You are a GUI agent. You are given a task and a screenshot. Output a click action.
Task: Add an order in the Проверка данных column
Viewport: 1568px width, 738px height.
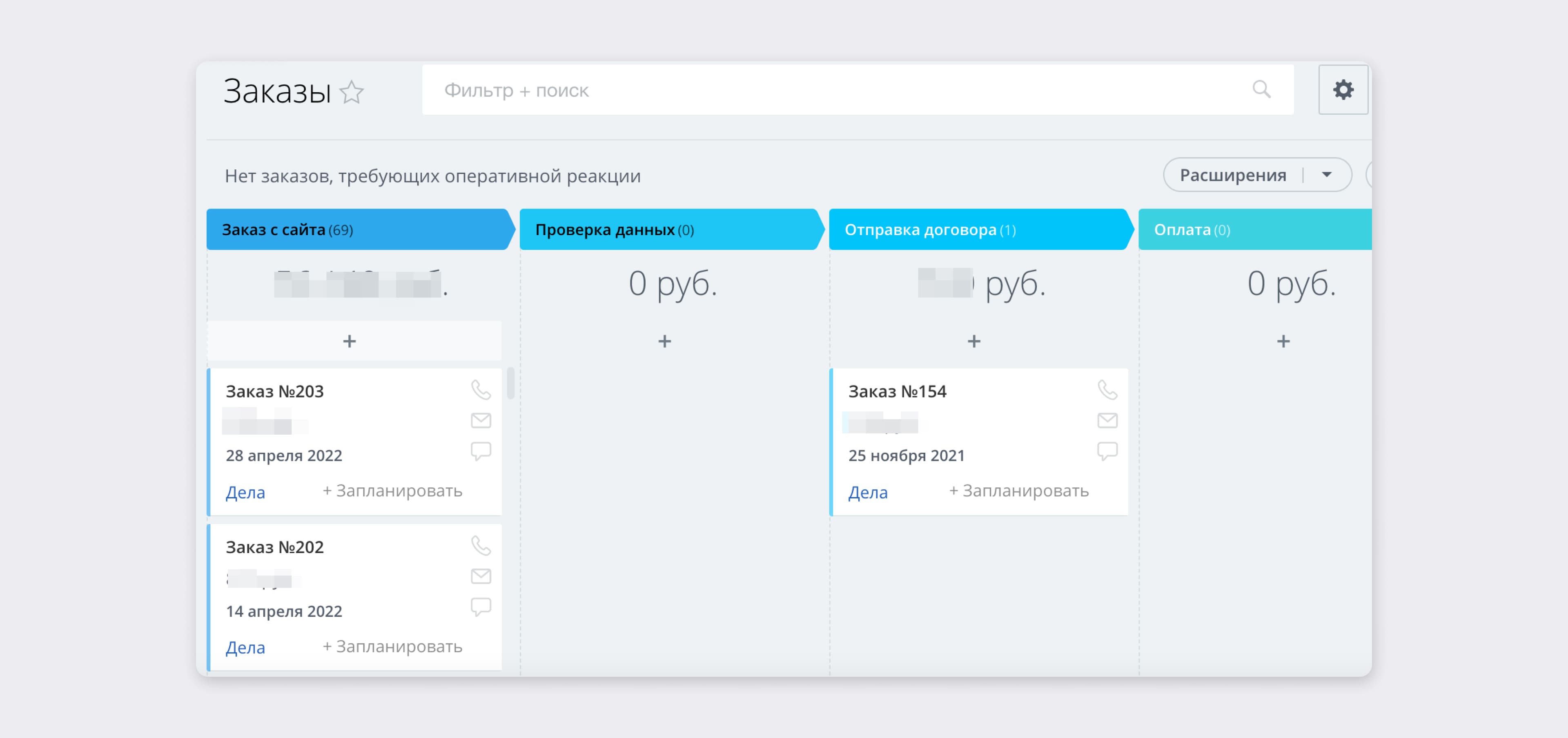(x=665, y=341)
